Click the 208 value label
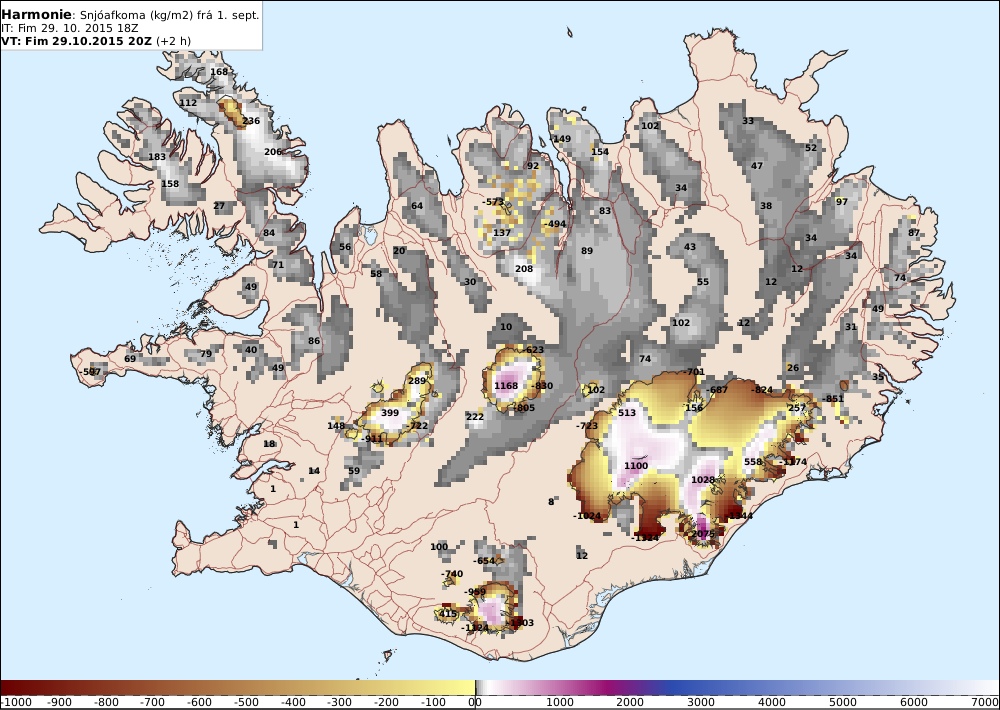 point(524,269)
